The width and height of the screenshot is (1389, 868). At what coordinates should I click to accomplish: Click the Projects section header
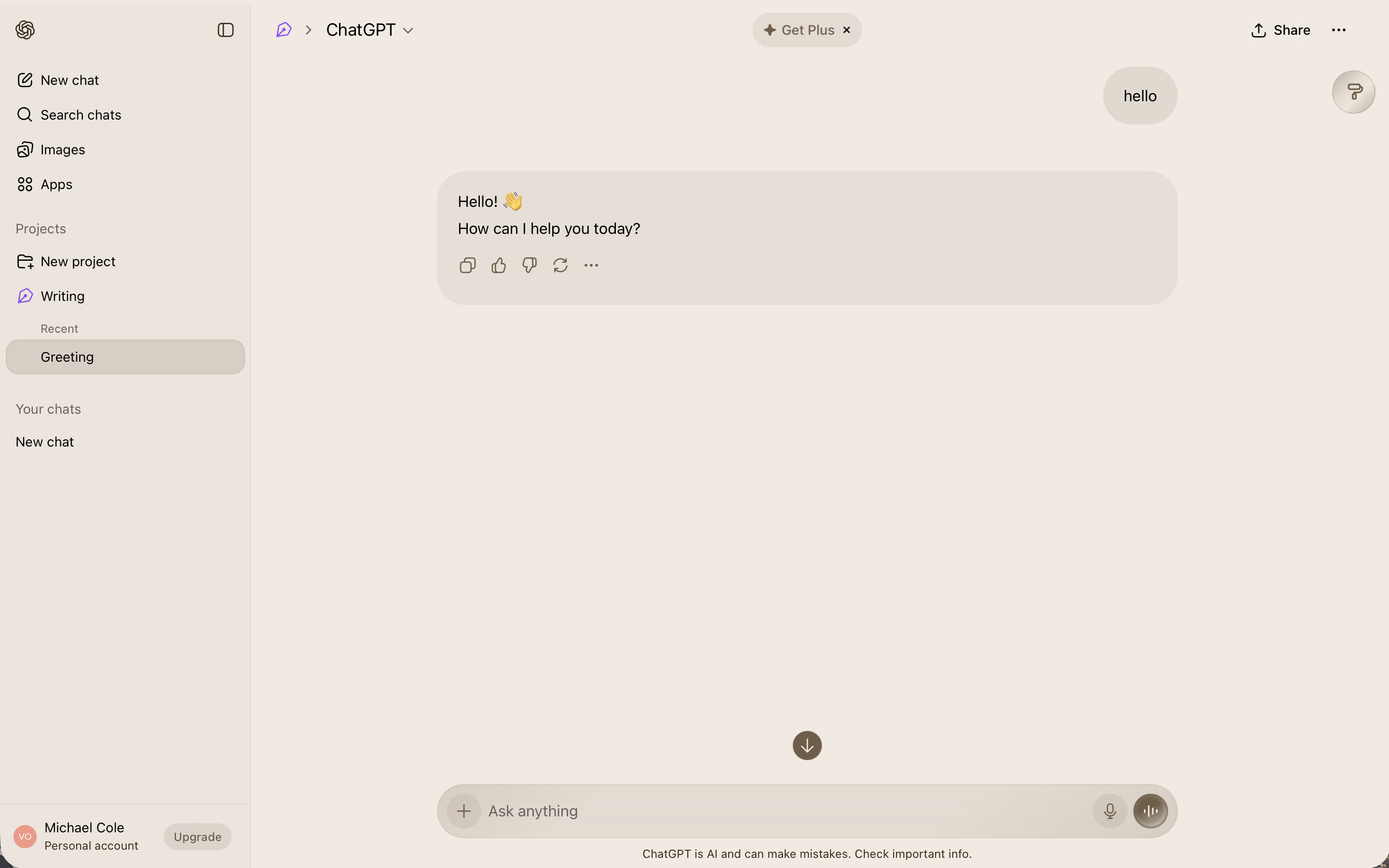click(41, 229)
